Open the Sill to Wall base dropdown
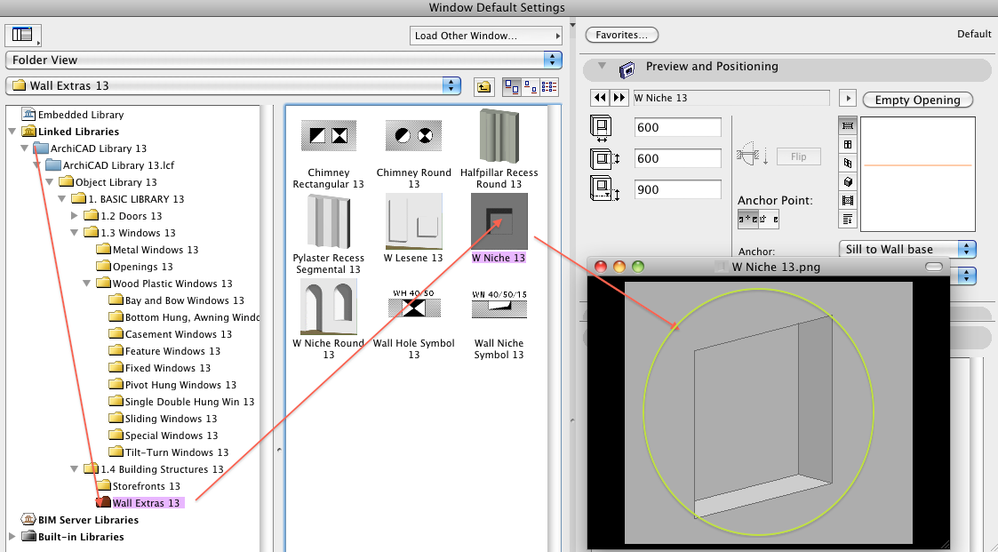The width and height of the screenshot is (998, 552). (908, 249)
